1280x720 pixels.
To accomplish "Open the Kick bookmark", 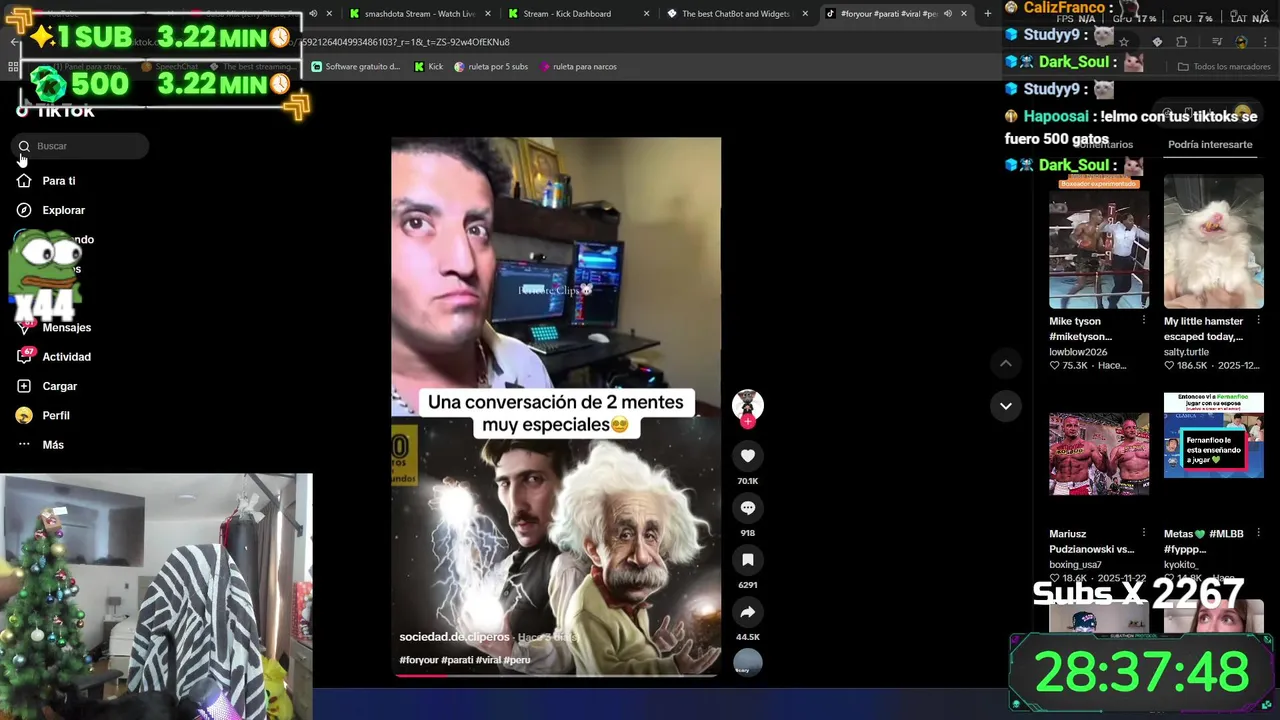I will coord(428,67).
